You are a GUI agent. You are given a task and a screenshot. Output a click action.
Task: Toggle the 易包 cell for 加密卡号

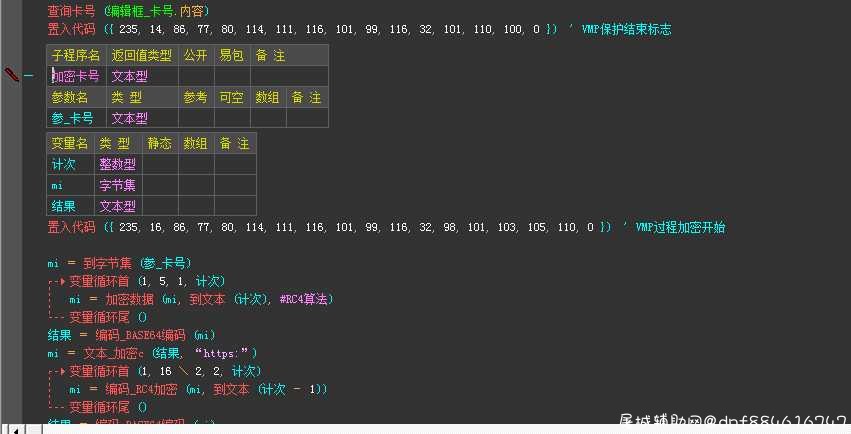coord(232,76)
